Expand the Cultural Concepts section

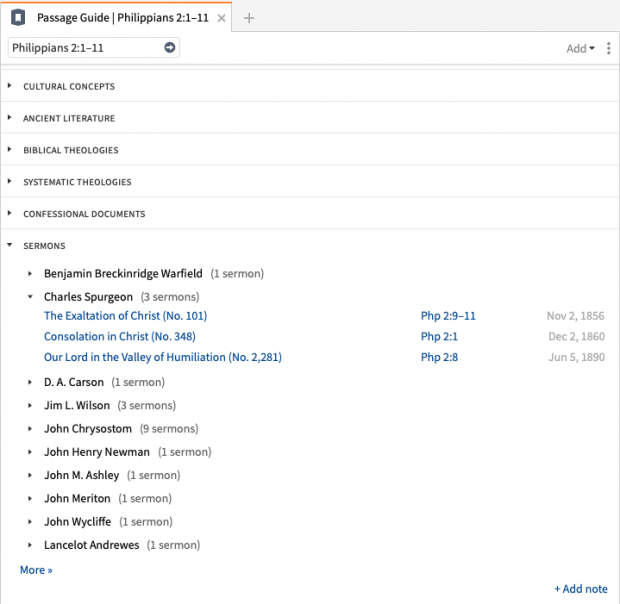[68, 87]
